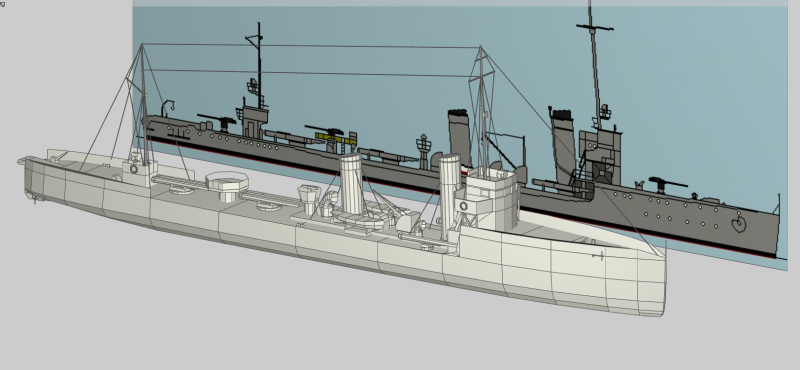The image size is (800, 370).
Task: Click the anchor hawse on the reference drawing bow
Action: tap(738, 224)
